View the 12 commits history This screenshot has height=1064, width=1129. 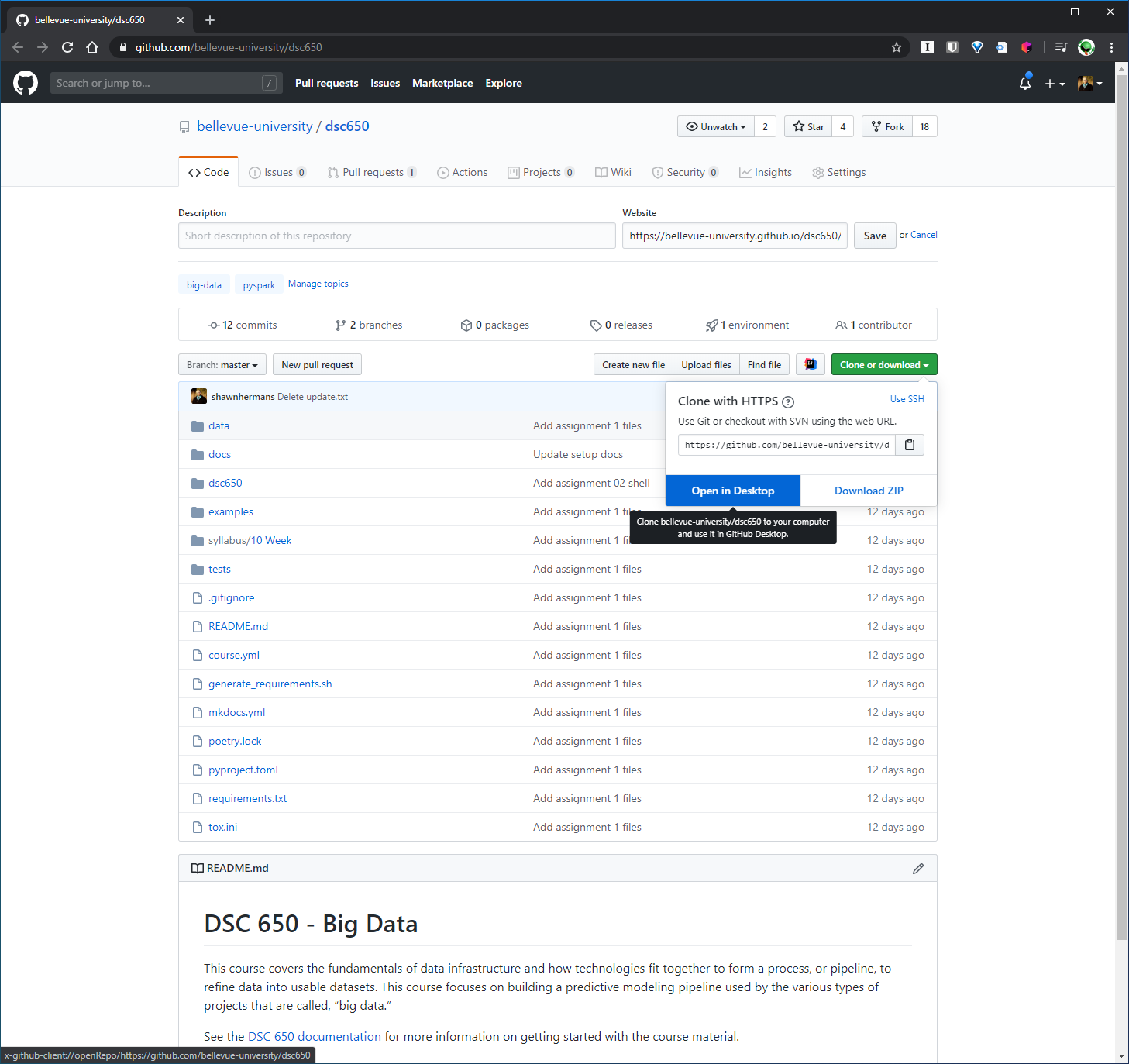[x=243, y=325]
